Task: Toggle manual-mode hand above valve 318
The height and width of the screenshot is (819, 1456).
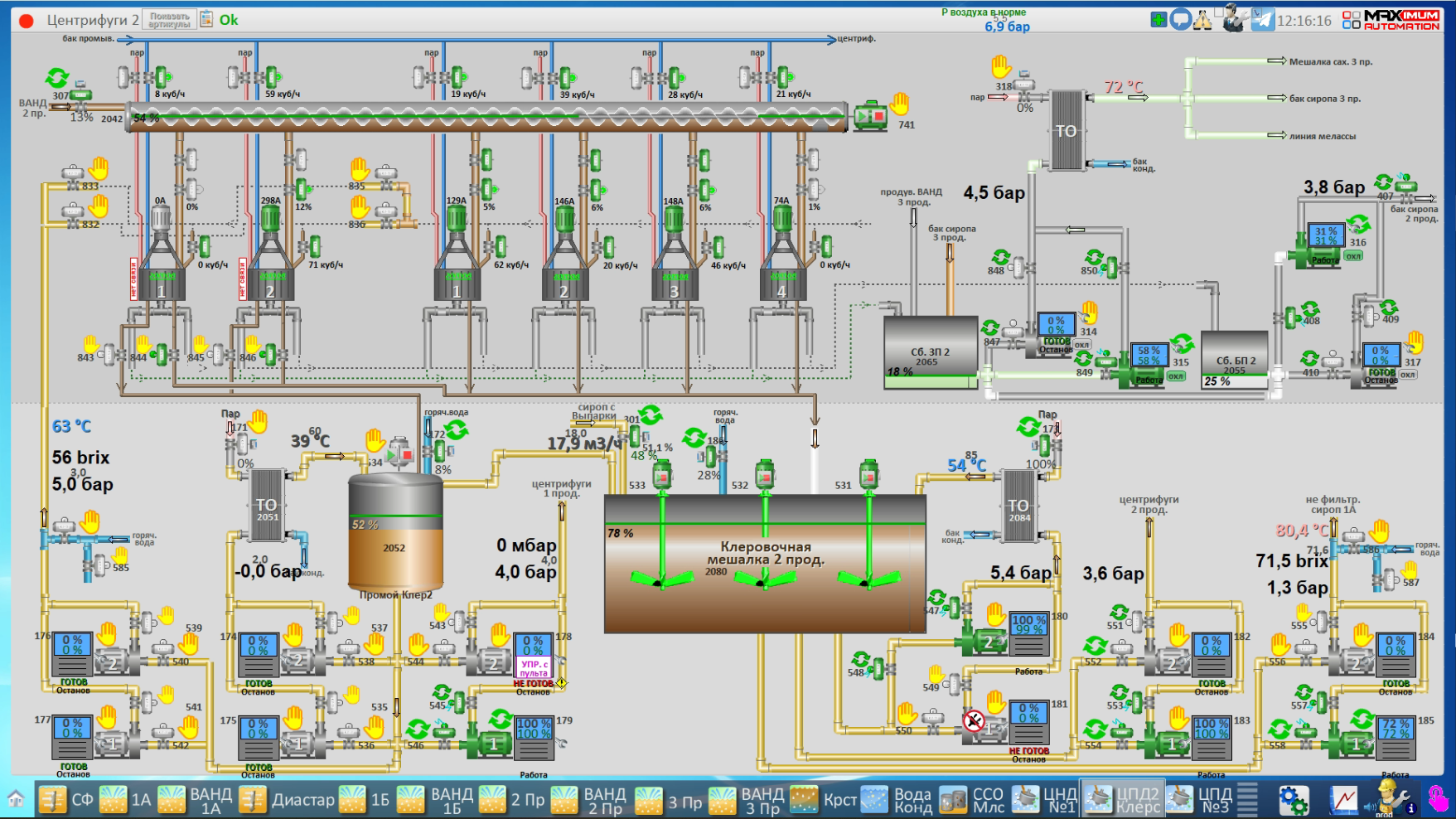Action: (1002, 65)
